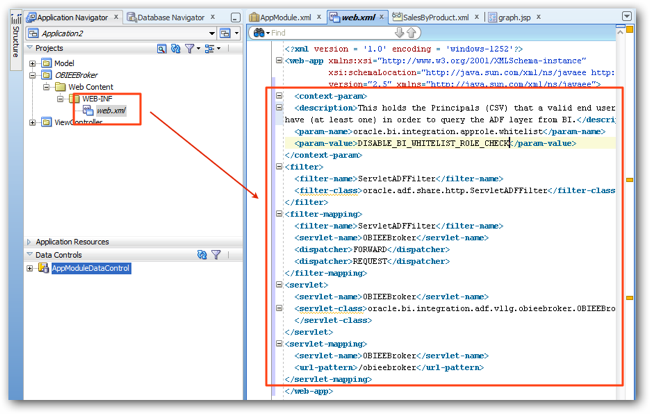Click inside the Find search field
Image resolution: width=650 pixels, height=414 pixels.
coord(332,33)
